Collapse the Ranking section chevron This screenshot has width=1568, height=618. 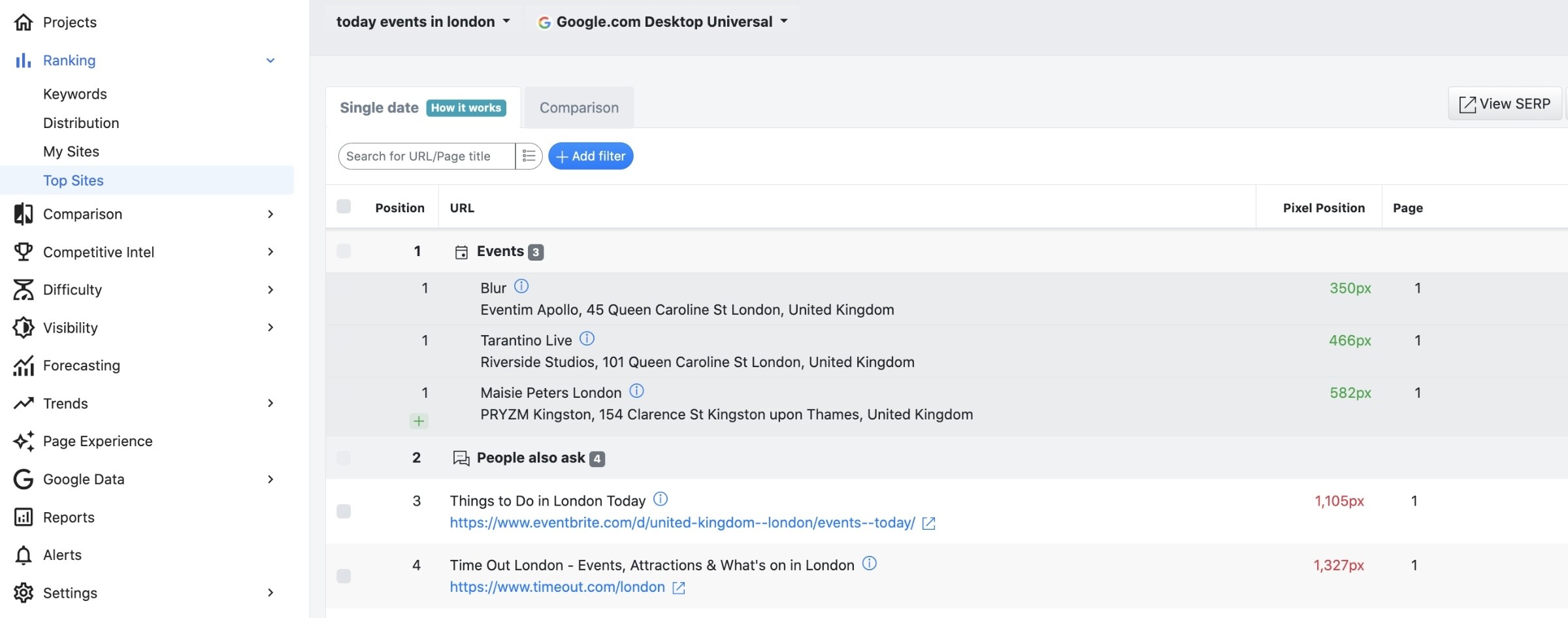click(270, 61)
